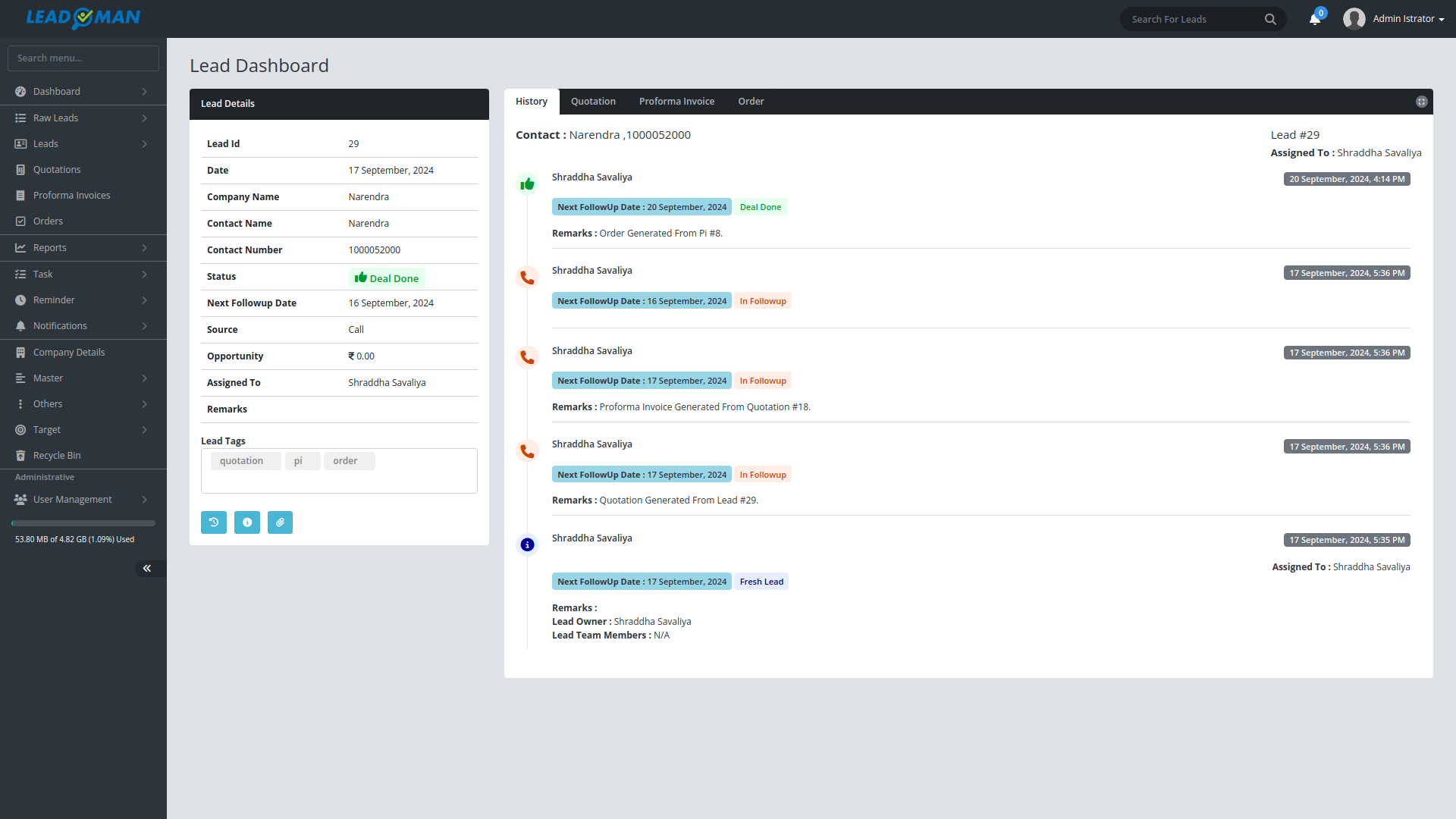Click the blue info icon in the timeline
The image size is (1456, 819).
pos(527,544)
